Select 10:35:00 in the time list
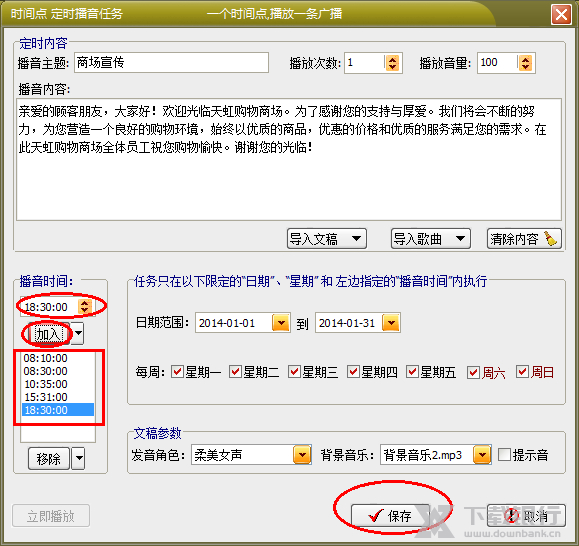 pos(46,384)
